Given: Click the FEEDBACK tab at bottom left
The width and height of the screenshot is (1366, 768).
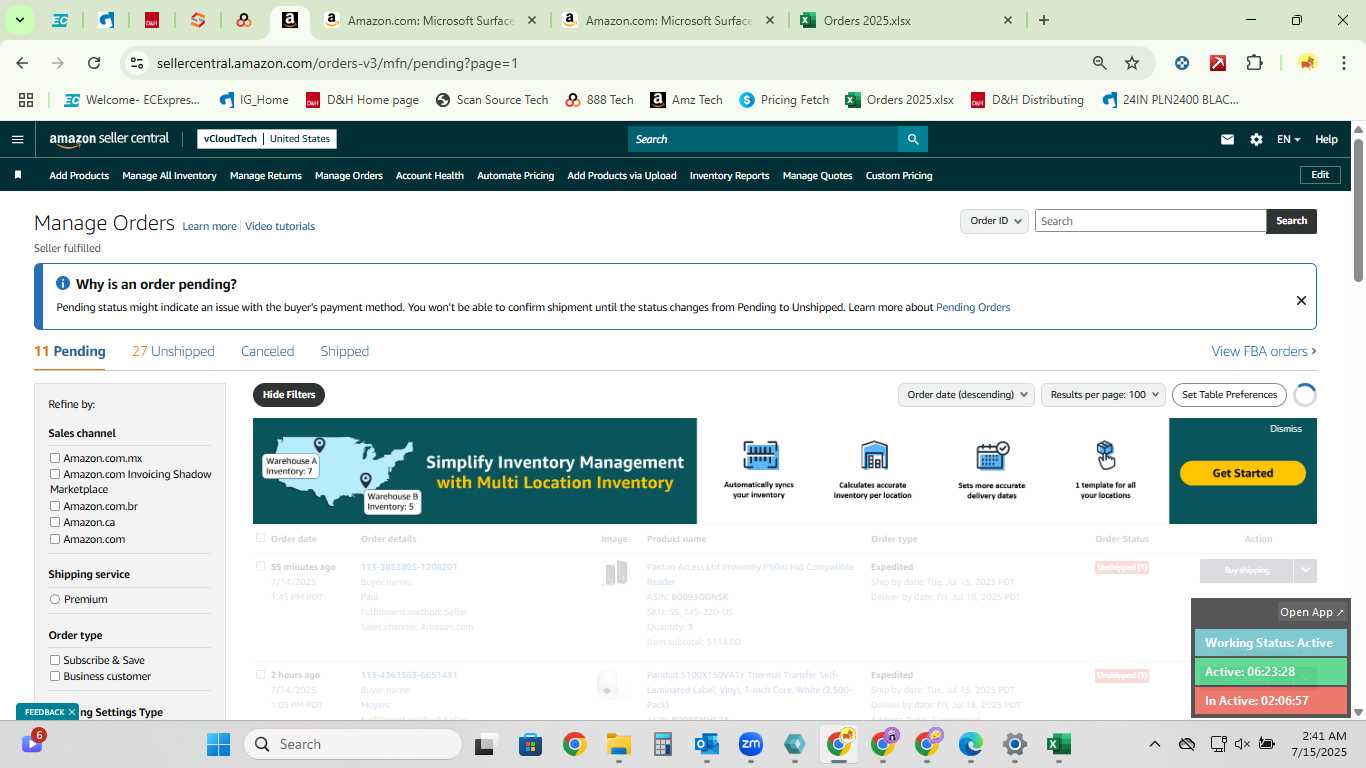Looking at the screenshot, I should click(46, 712).
